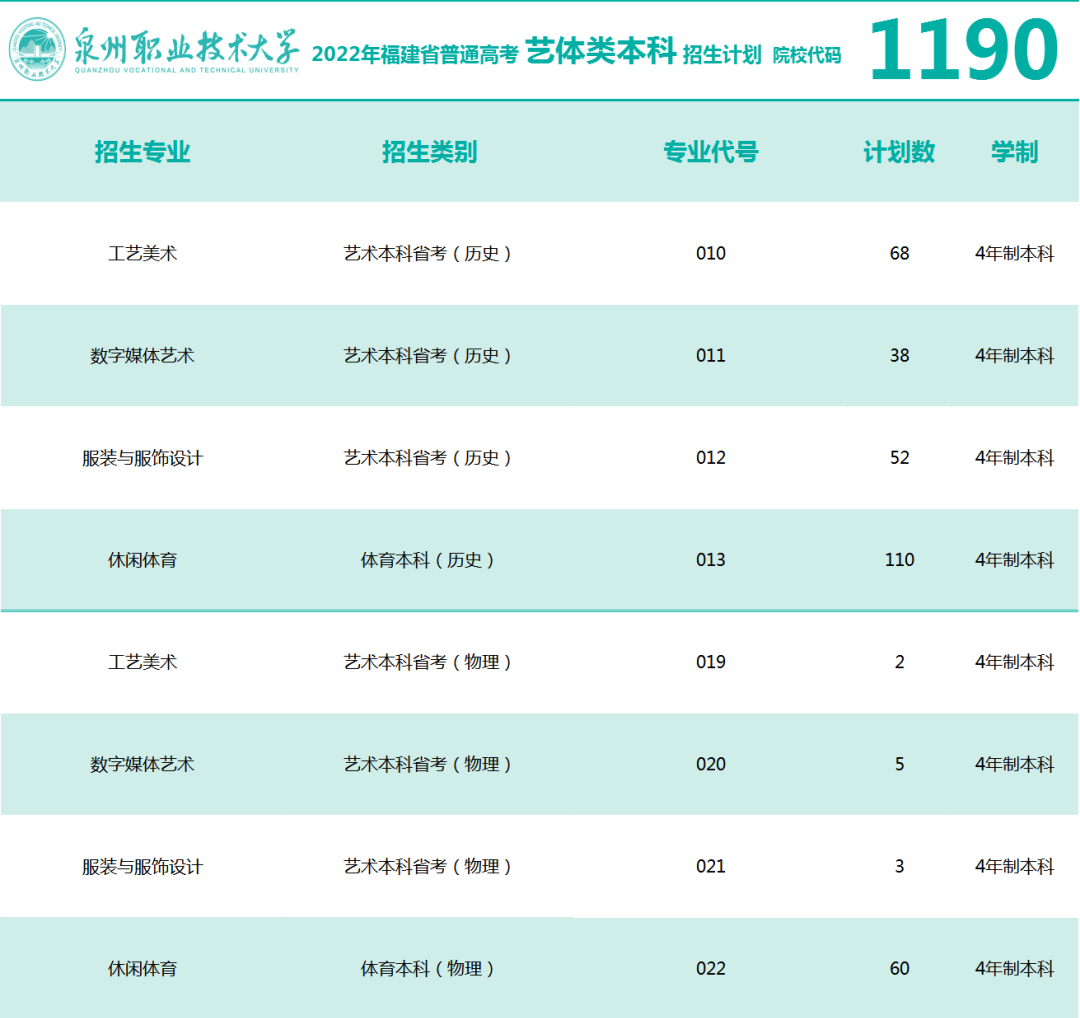Click the plan number 38
The width and height of the screenshot is (1080, 1018).
coord(900,355)
